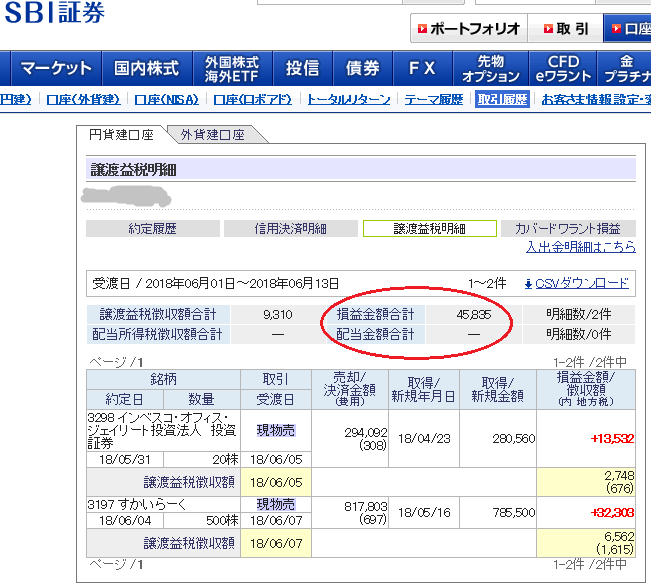Open the トータルリターン link

tap(349, 100)
